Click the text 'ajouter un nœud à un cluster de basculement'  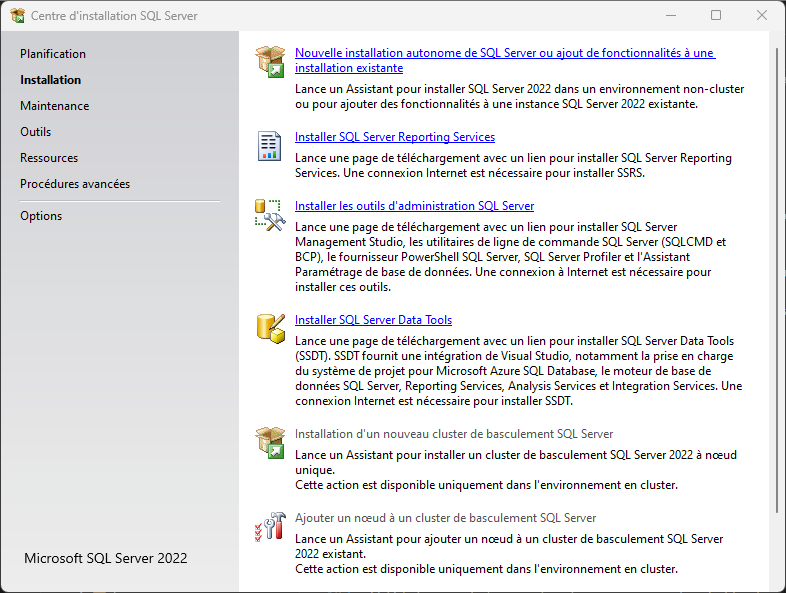[x=509, y=554]
